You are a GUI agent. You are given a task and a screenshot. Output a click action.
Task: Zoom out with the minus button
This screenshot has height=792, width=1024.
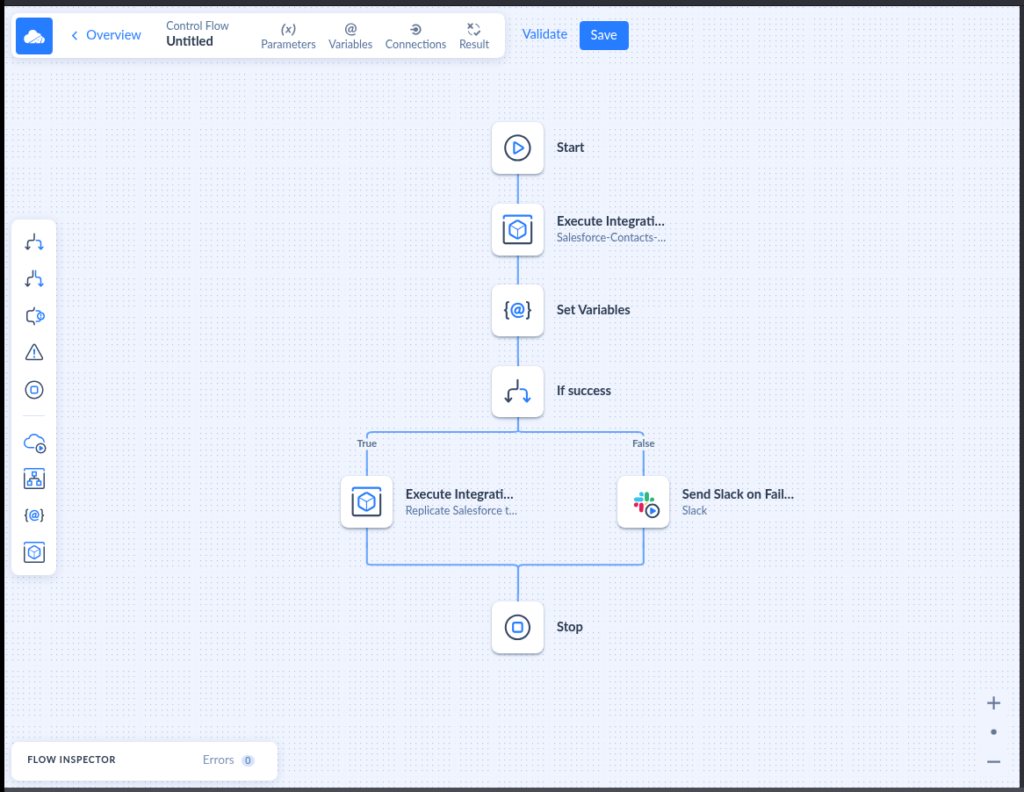tap(993, 761)
